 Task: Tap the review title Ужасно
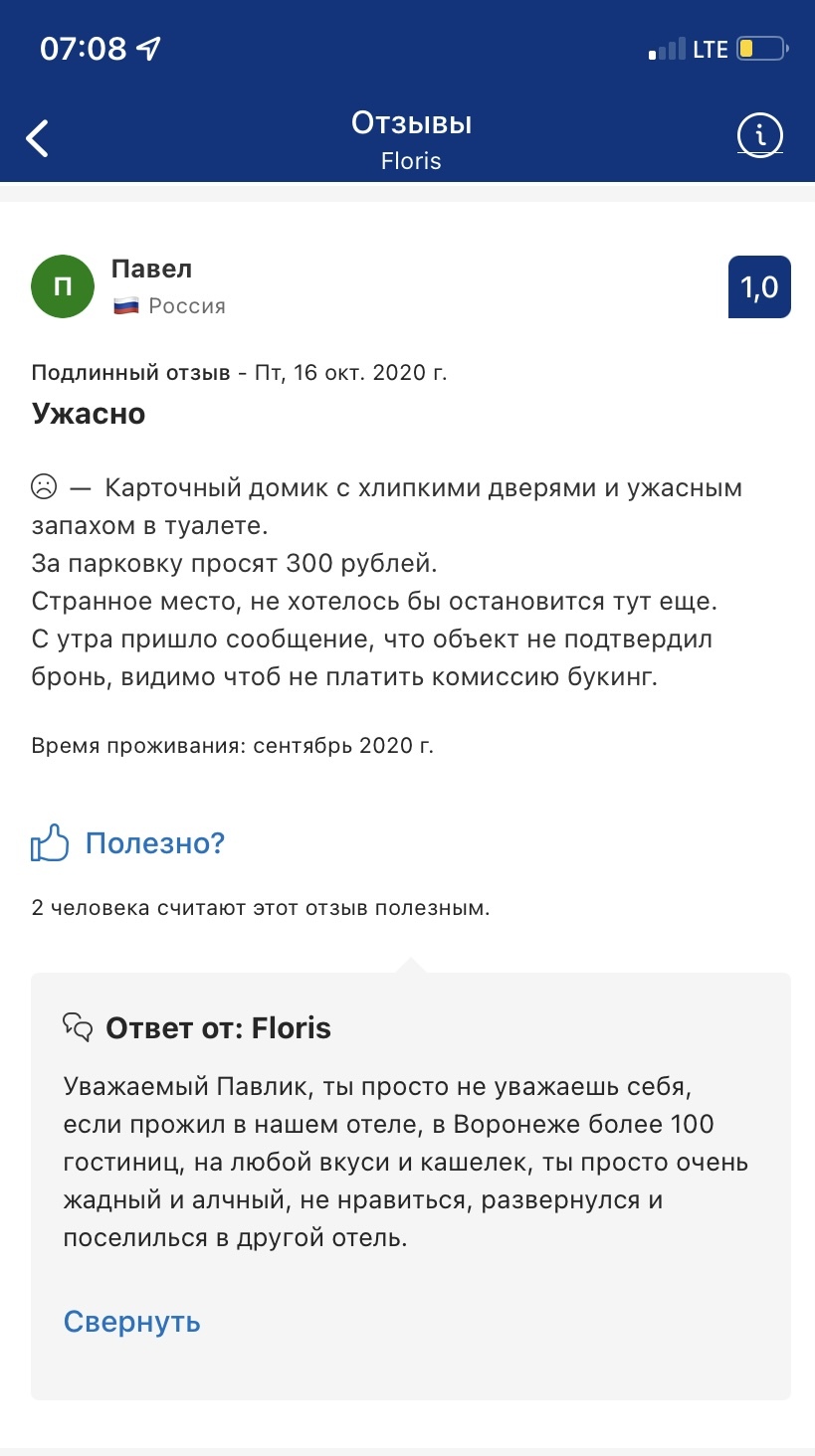[x=89, y=413]
